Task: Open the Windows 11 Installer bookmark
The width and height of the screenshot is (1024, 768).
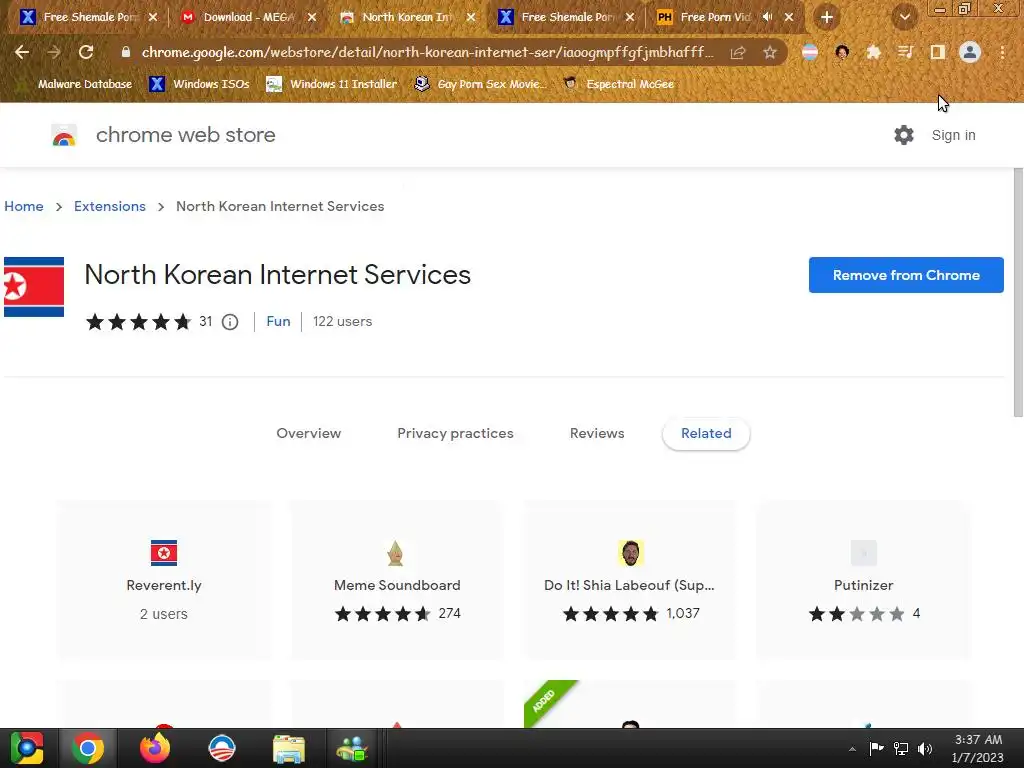Action: click(332, 84)
